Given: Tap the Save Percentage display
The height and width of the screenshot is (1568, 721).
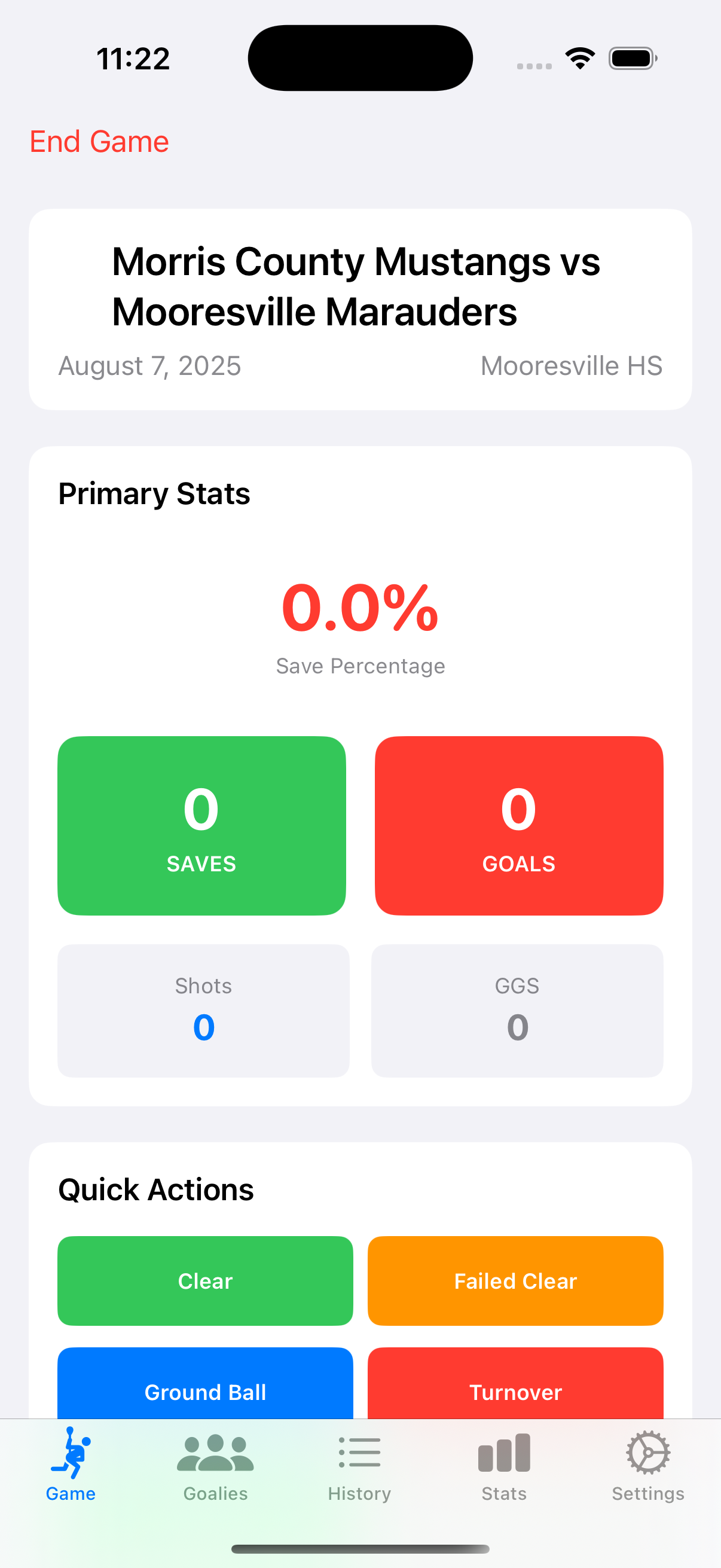Looking at the screenshot, I should click(360, 621).
